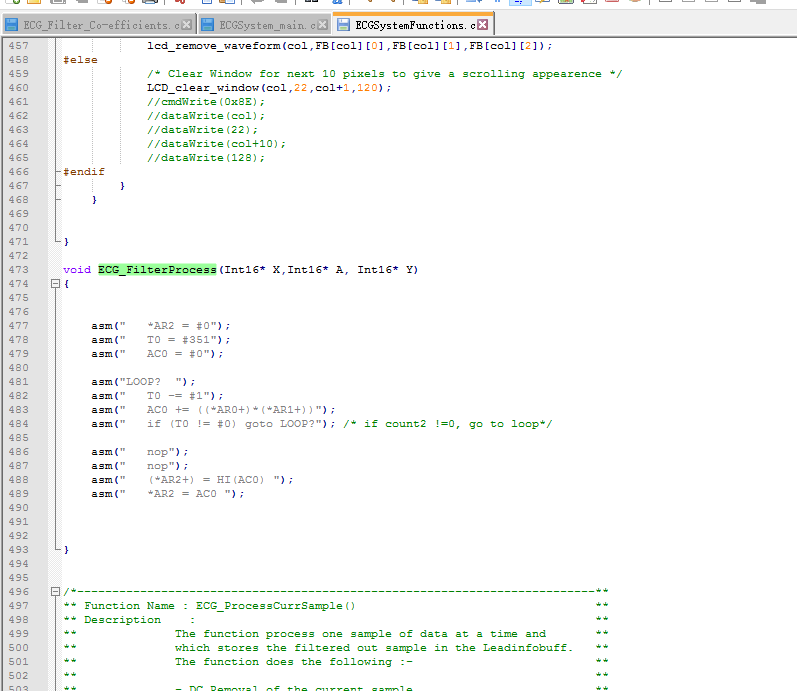Collapse the comment block fold at line 496
The image size is (797, 691).
point(56,591)
